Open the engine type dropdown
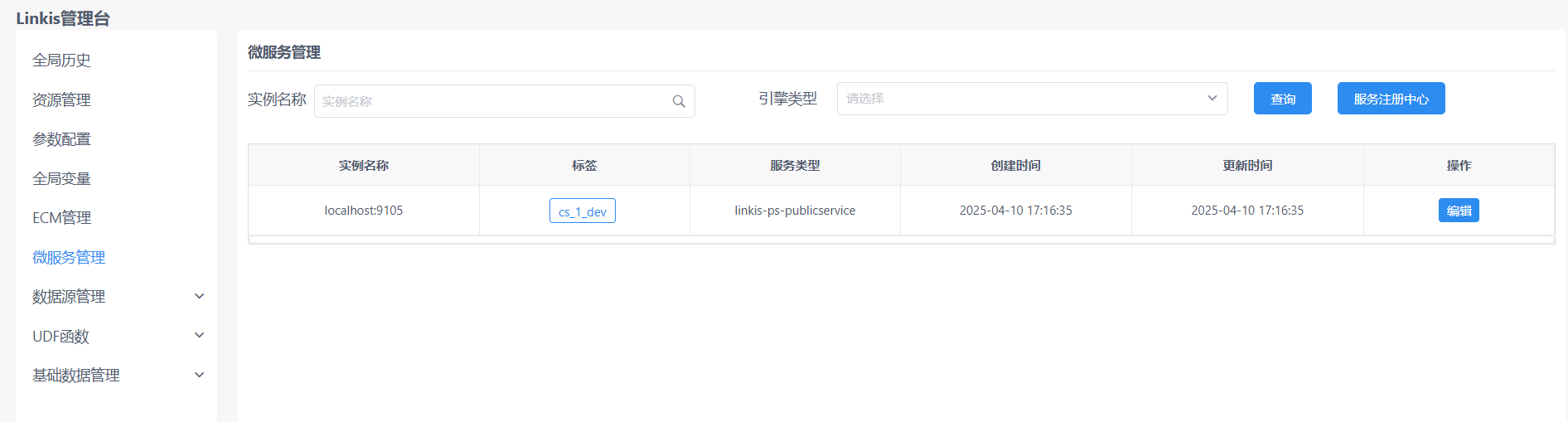Screen dimensions: 1568x422 [1031, 99]
